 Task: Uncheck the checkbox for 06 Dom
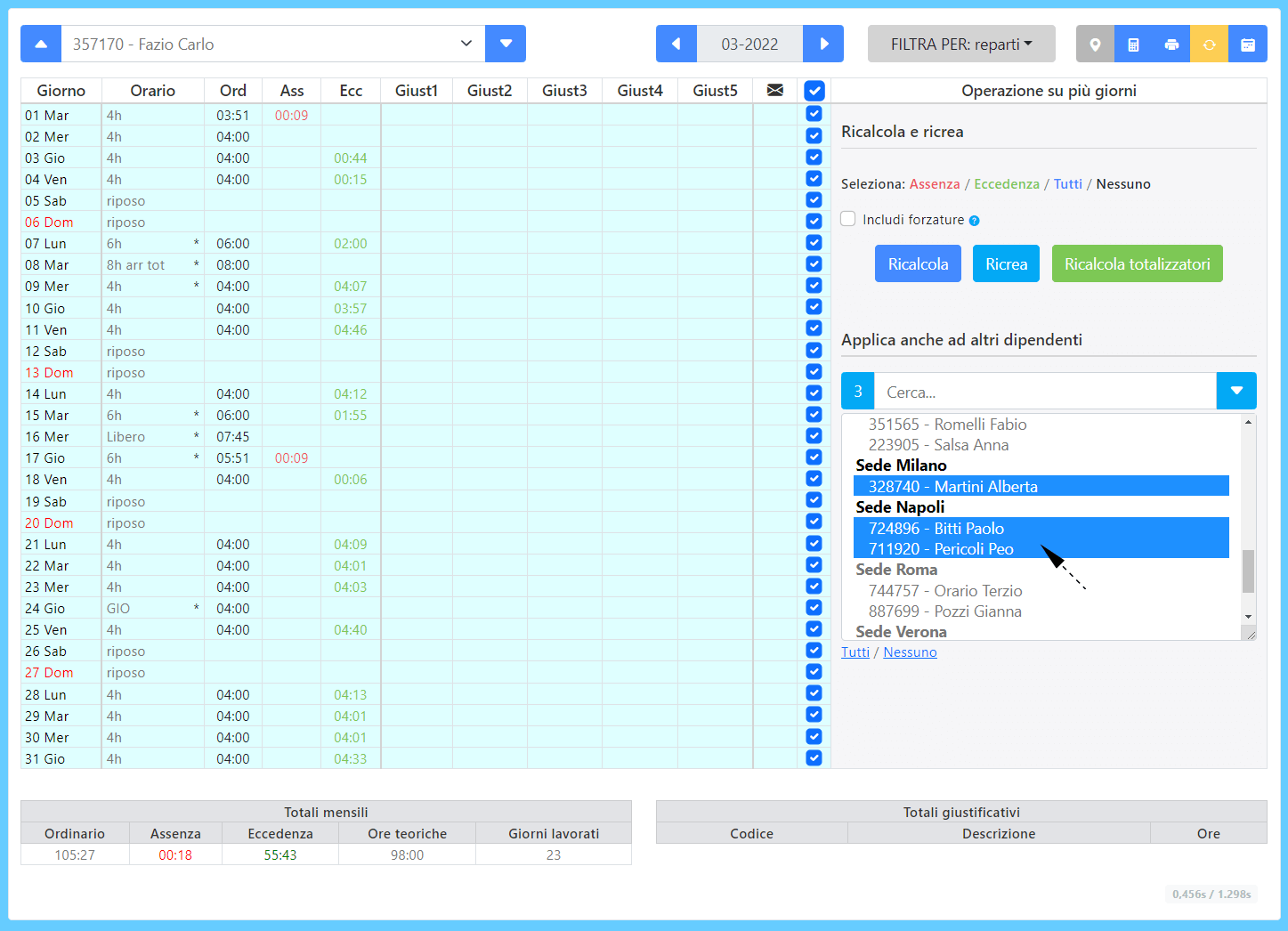pyautogui.click(x=814, y=221)
